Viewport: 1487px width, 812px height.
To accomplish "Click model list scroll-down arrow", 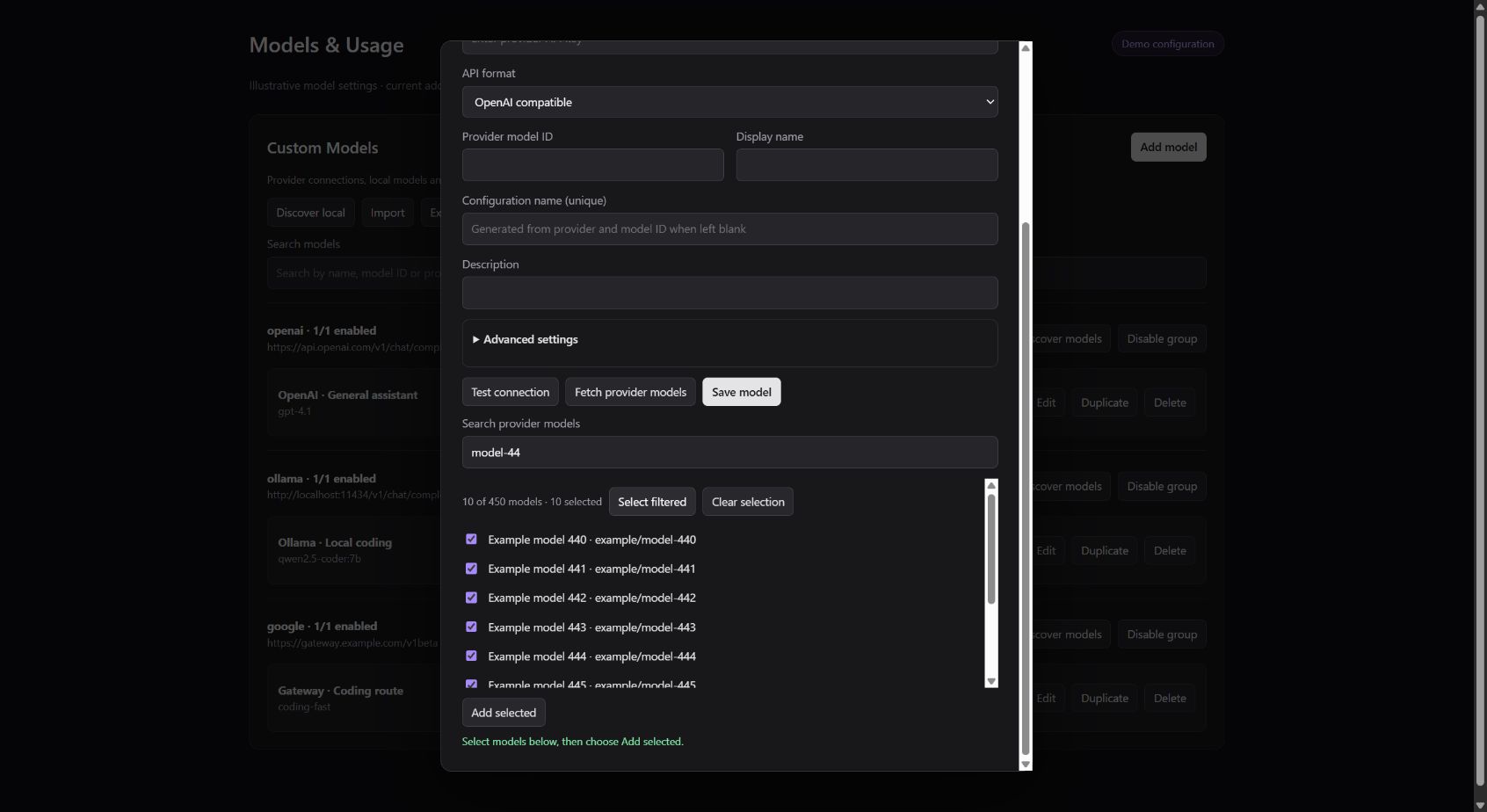I will (991, 681).
